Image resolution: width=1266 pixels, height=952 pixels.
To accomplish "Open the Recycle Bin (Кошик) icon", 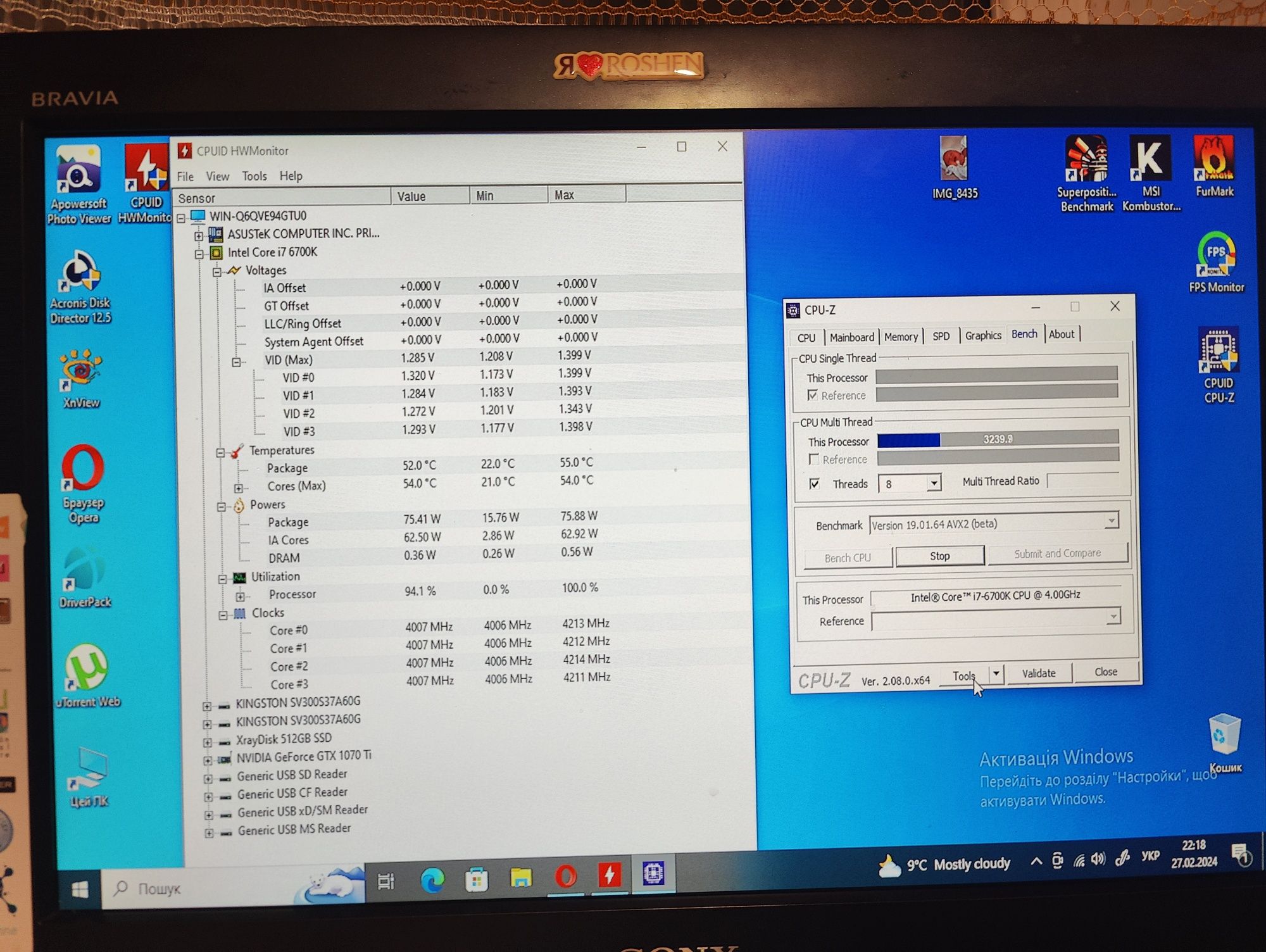I will [x=1225, y=744].
